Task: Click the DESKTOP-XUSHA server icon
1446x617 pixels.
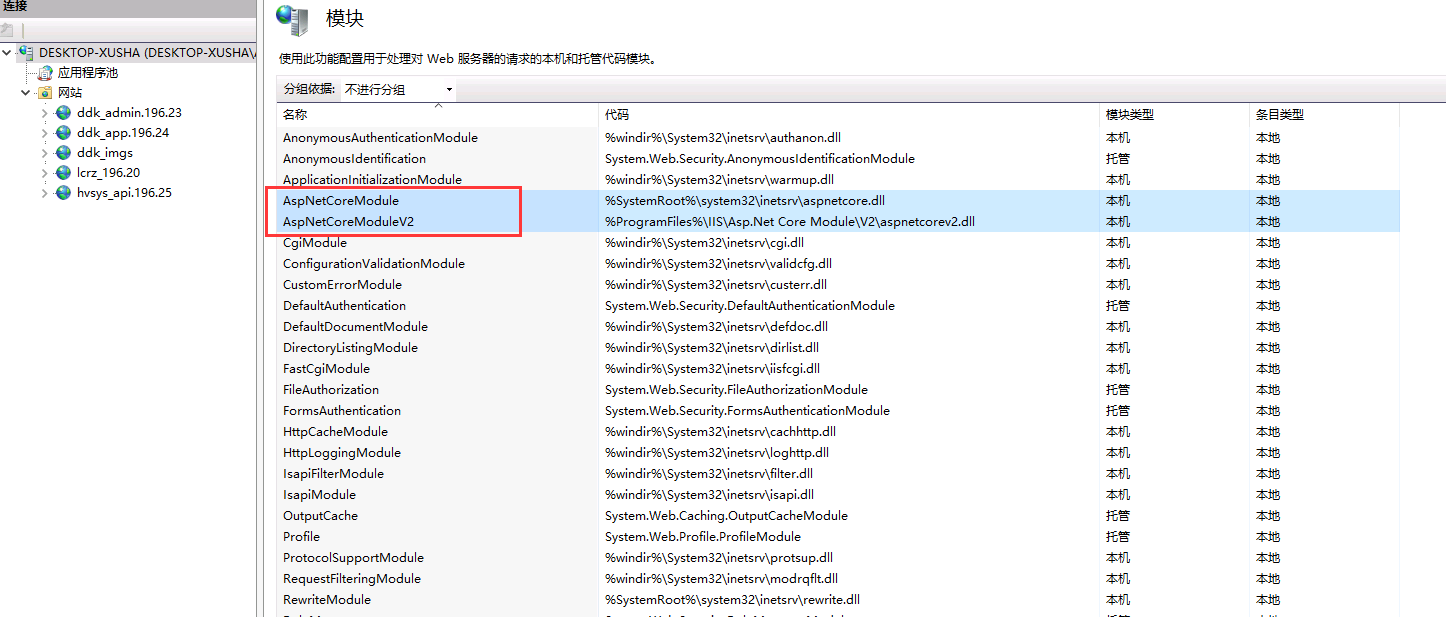Action: (27, 52)
